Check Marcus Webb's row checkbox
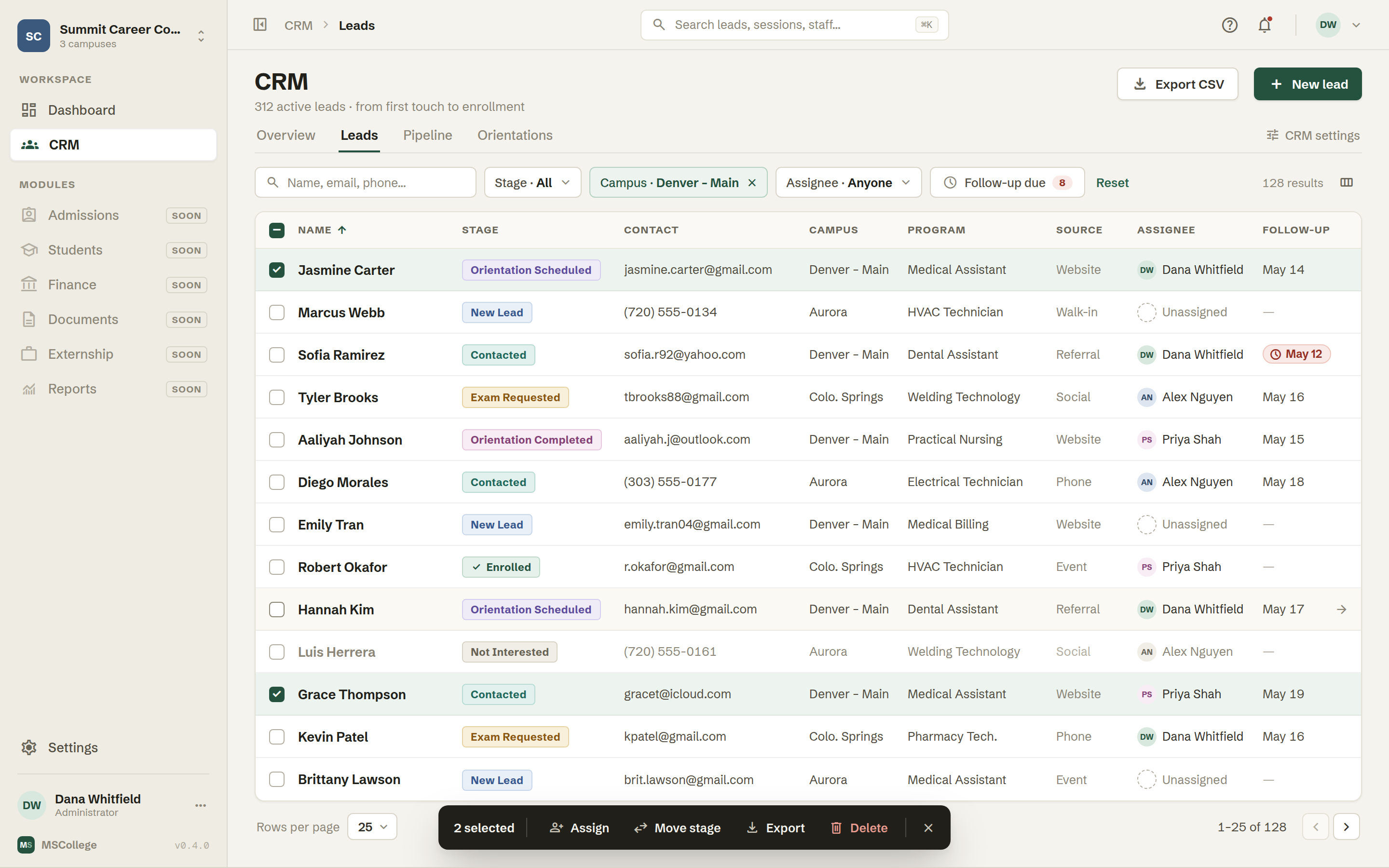This screenshot has width=1389, height=868. pos(277,312)
